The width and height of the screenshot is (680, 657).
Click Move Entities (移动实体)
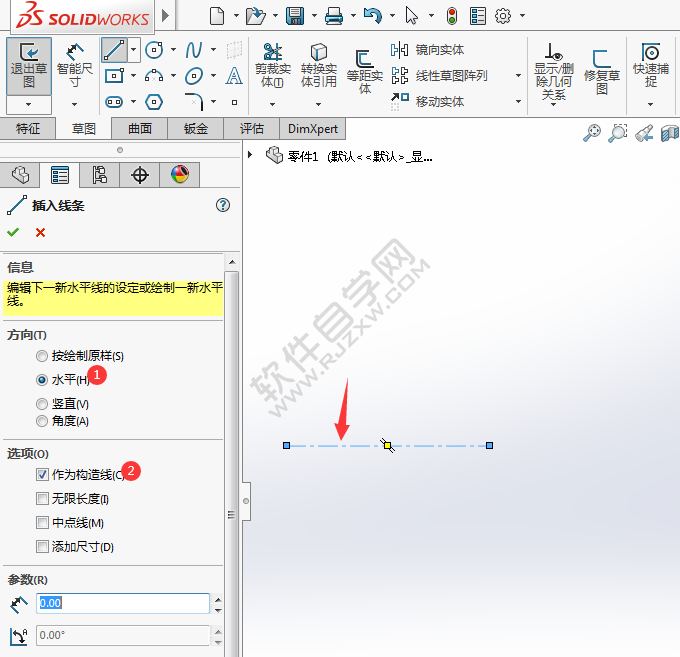pyautogui.click(x=427, y=101)
